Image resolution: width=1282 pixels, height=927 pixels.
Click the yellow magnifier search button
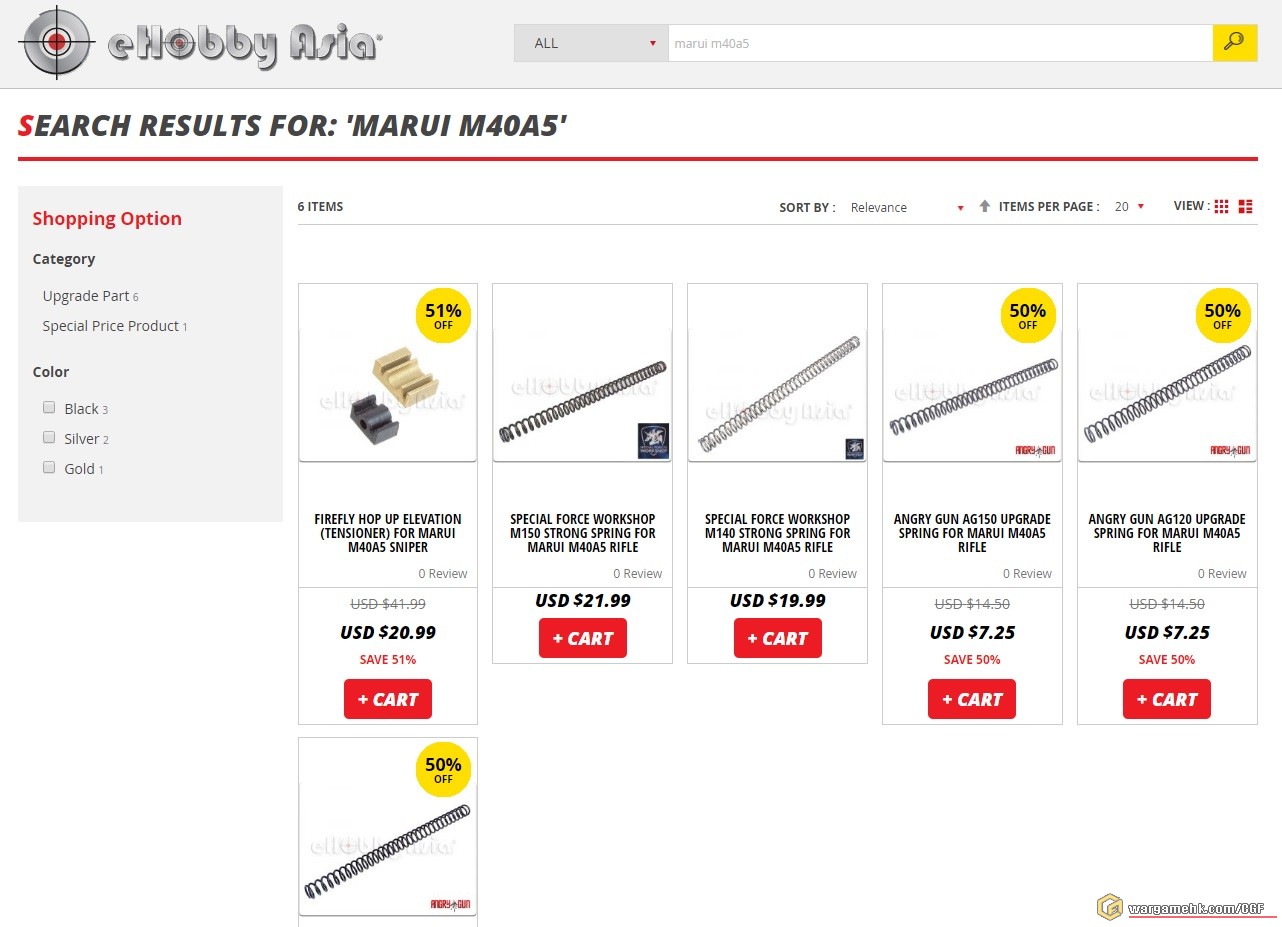1235,43
